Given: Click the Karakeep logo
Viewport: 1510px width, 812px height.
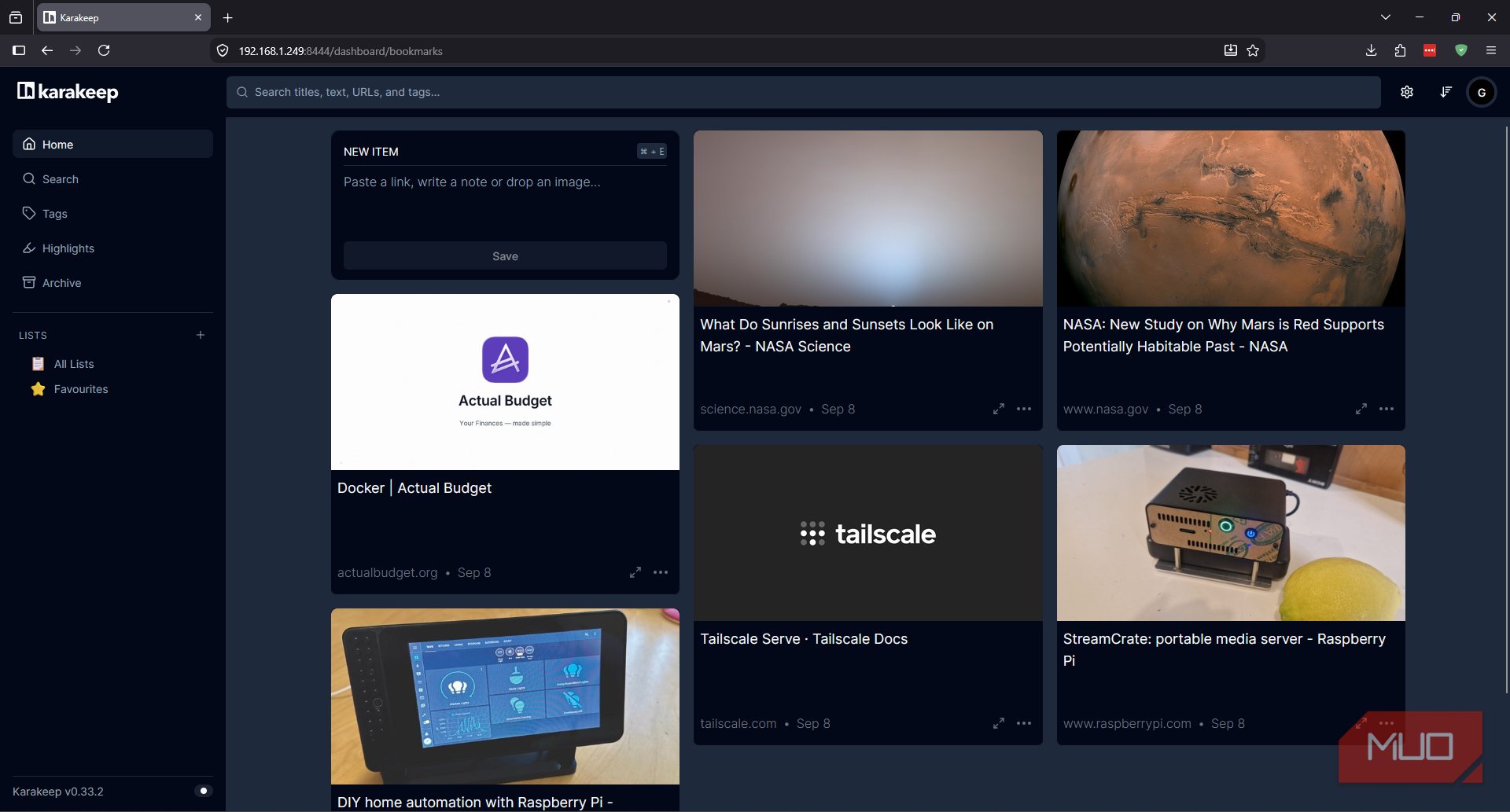Looking at the screenshot, I should [68, 92].
